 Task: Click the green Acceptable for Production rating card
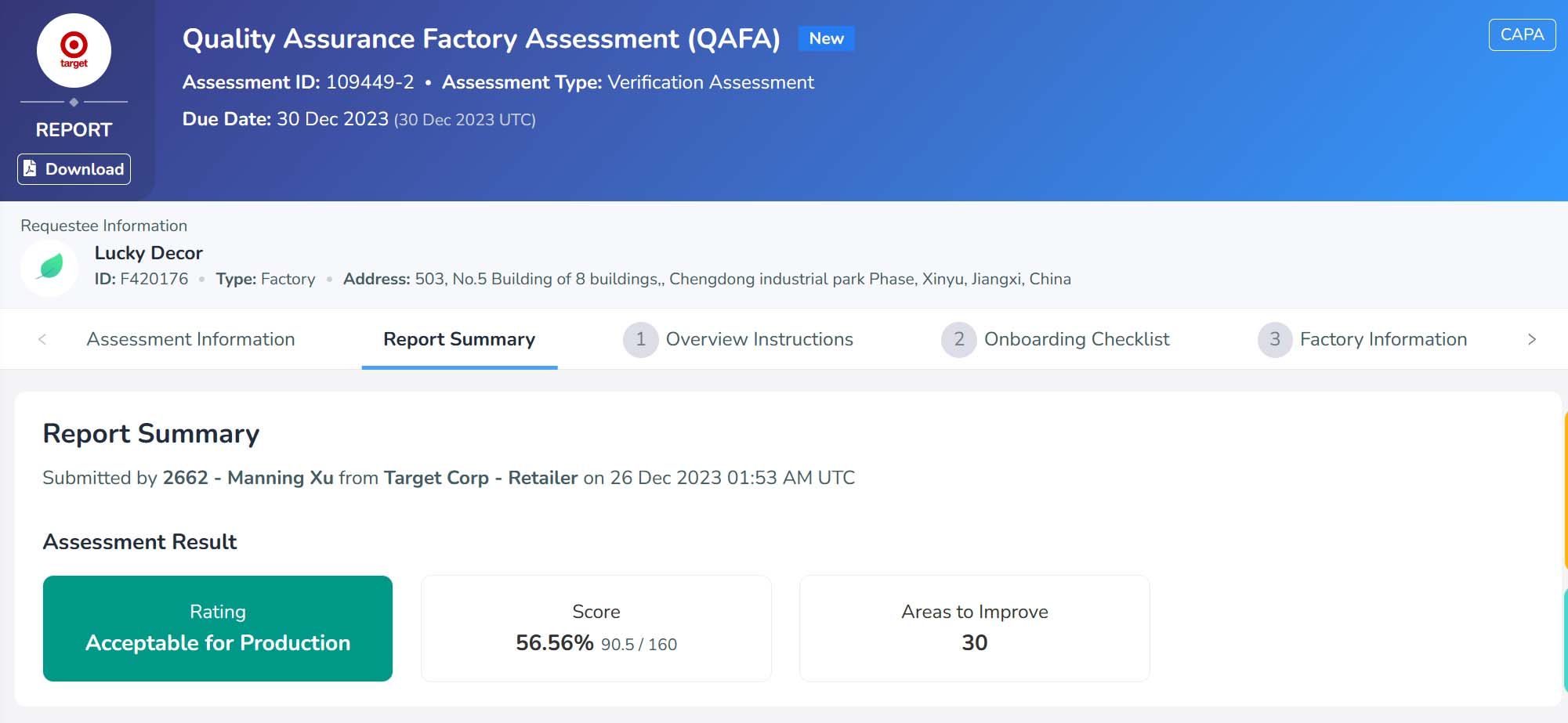click(218, 627)
